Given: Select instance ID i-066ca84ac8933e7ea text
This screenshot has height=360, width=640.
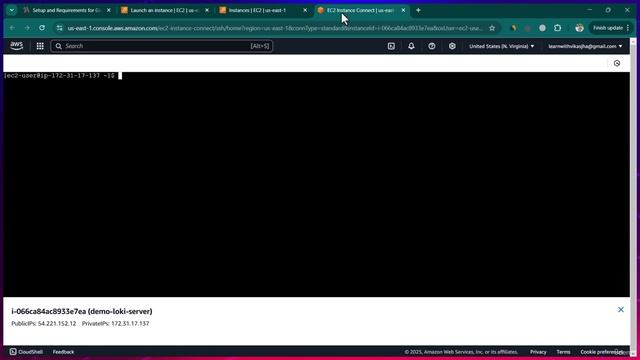Looking at the screenshot, I should pyautogui.click(x=49, y=311).
